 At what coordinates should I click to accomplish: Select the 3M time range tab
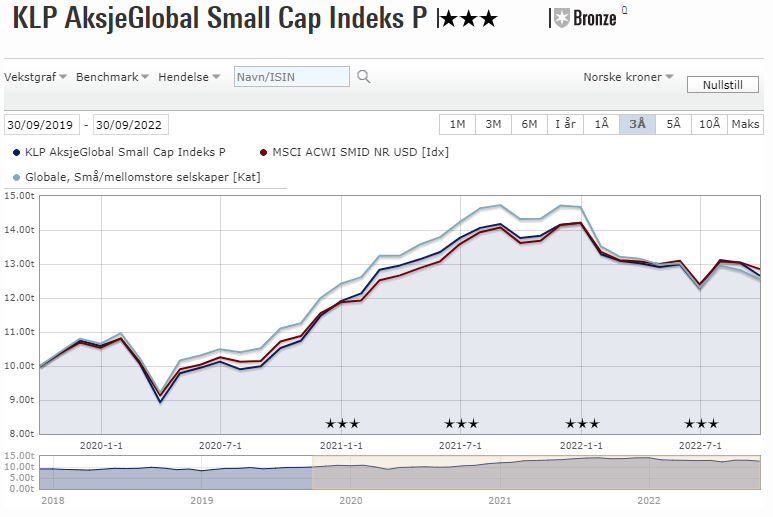tap(493, 124)
